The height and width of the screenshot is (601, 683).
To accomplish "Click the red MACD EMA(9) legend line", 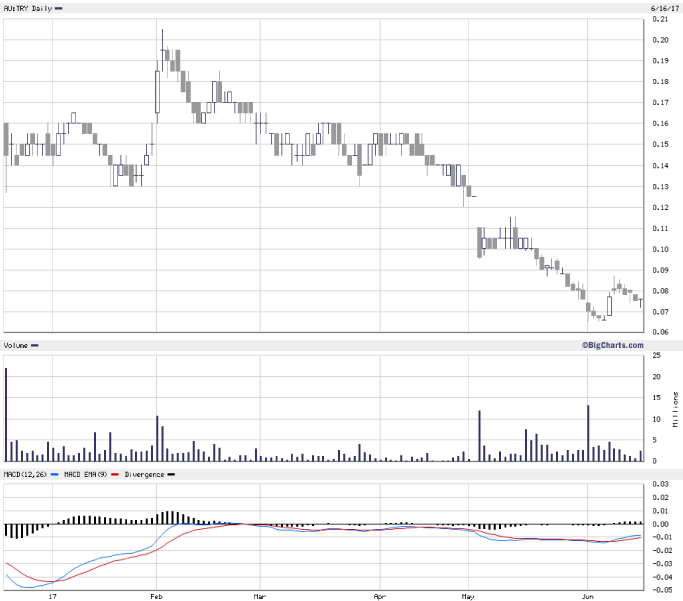I will tap(116, 473).
